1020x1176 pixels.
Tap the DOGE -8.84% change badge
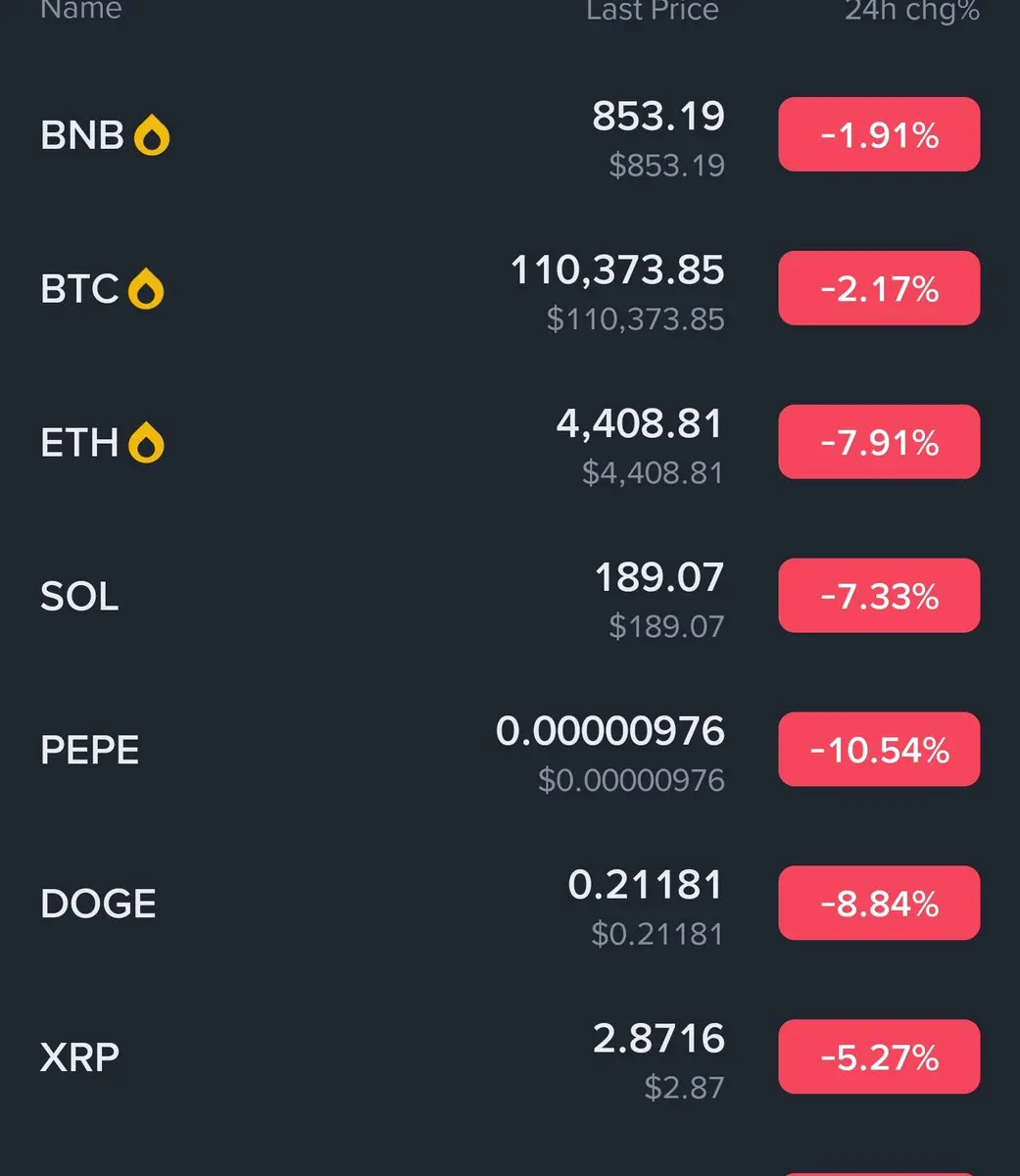click(x=879, y=904)
